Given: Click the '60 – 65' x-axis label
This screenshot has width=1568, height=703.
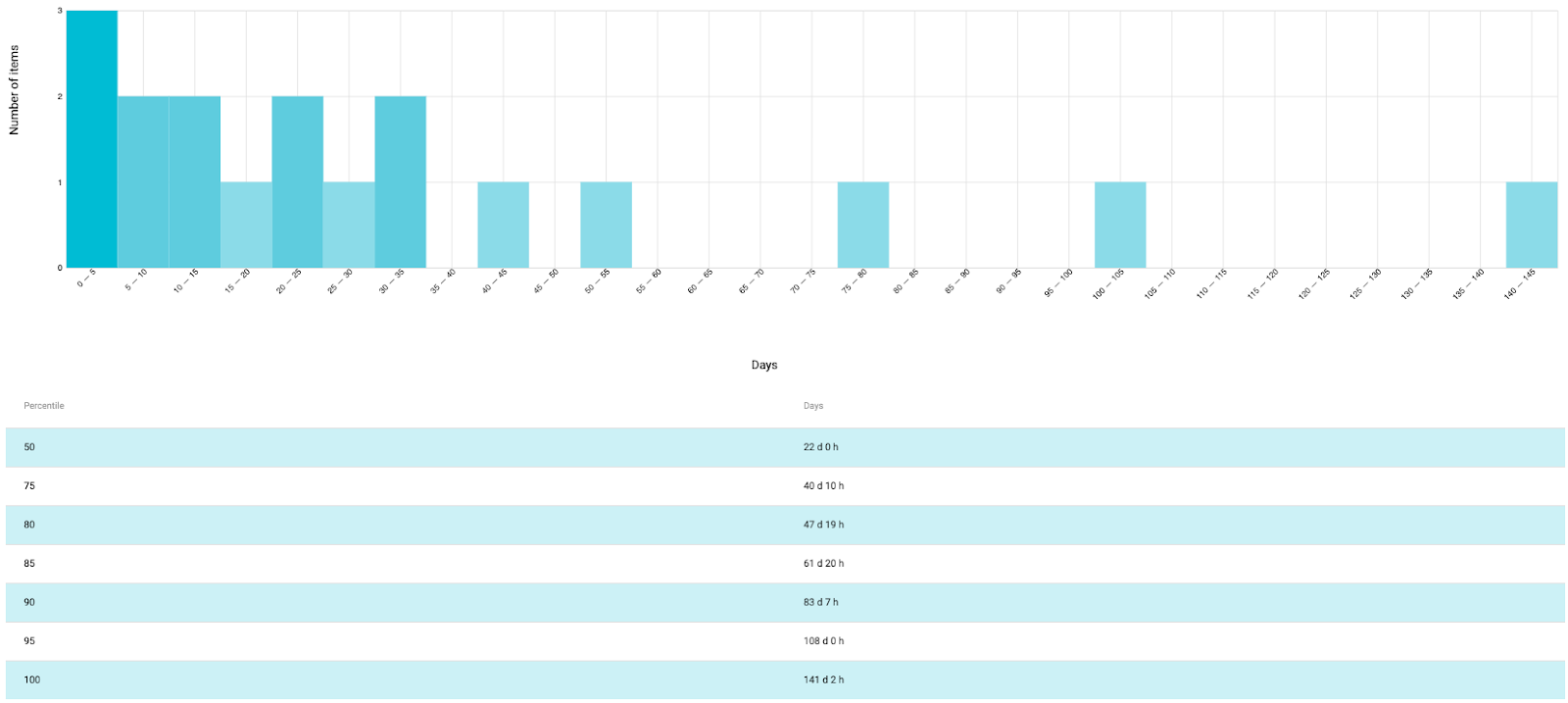Looking at the screenshot, I should point(701,281).
